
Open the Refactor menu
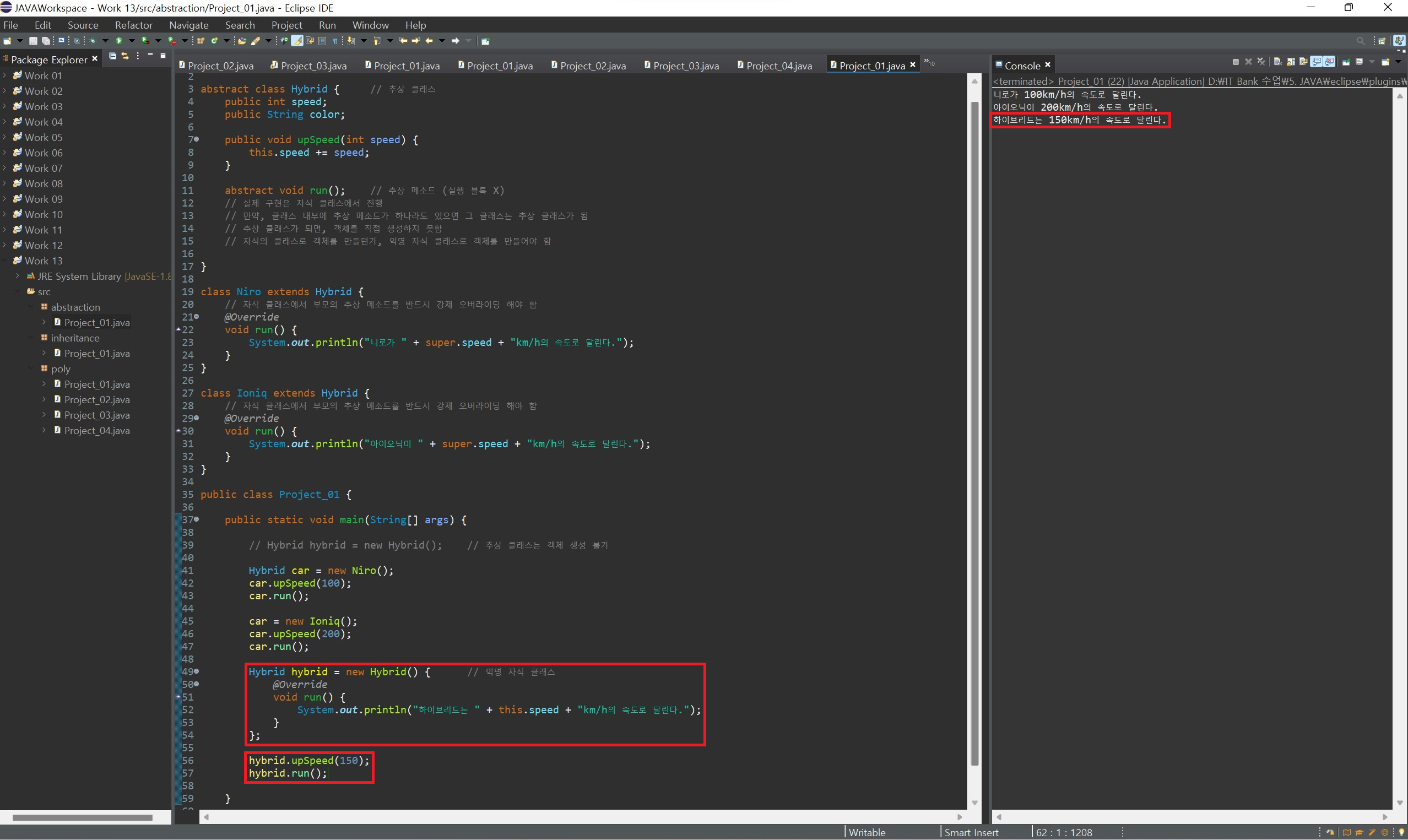click(133, 25)
